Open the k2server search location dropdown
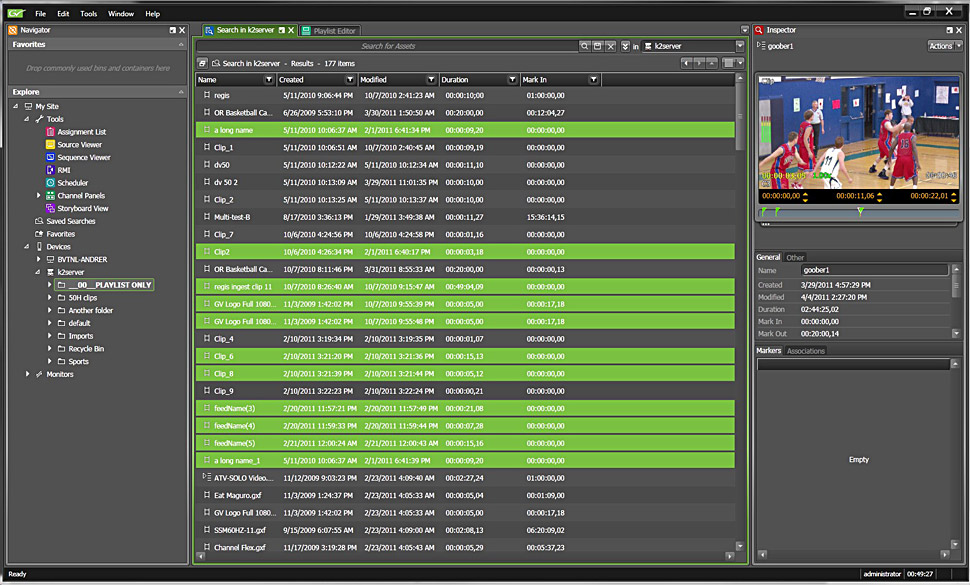This screenshot has height=585, width=970. (740, 46)
